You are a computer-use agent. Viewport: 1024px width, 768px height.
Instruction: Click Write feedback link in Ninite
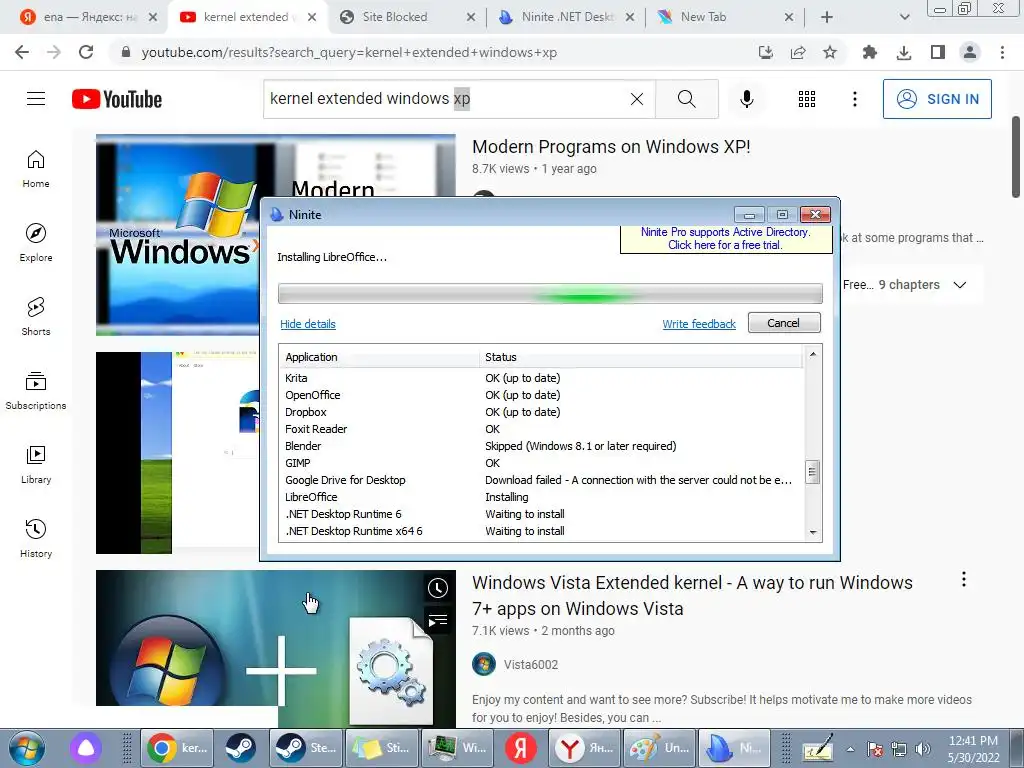pyautogui.click(x=699, y=324)
